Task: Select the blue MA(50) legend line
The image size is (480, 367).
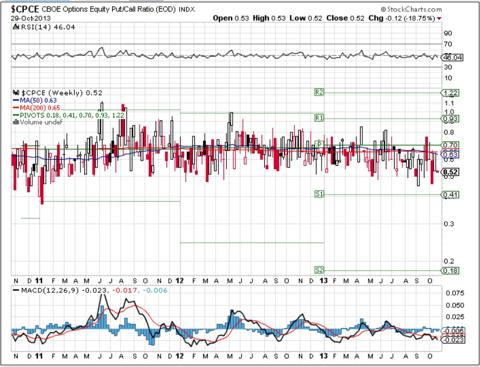Action: pos(16,100)
